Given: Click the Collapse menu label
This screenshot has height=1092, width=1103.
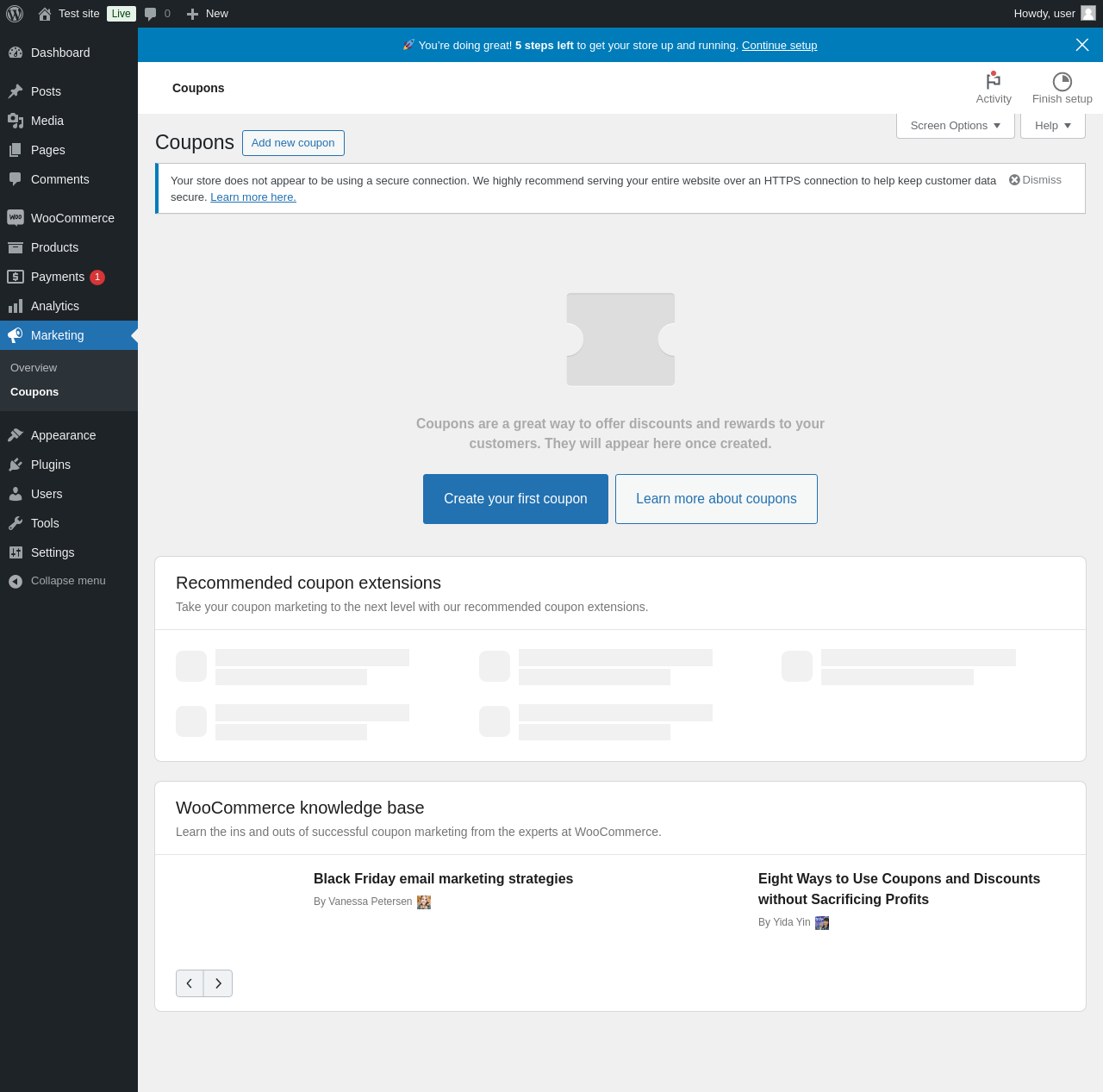Looking at the screenshot, I should [x=68, y=581].
